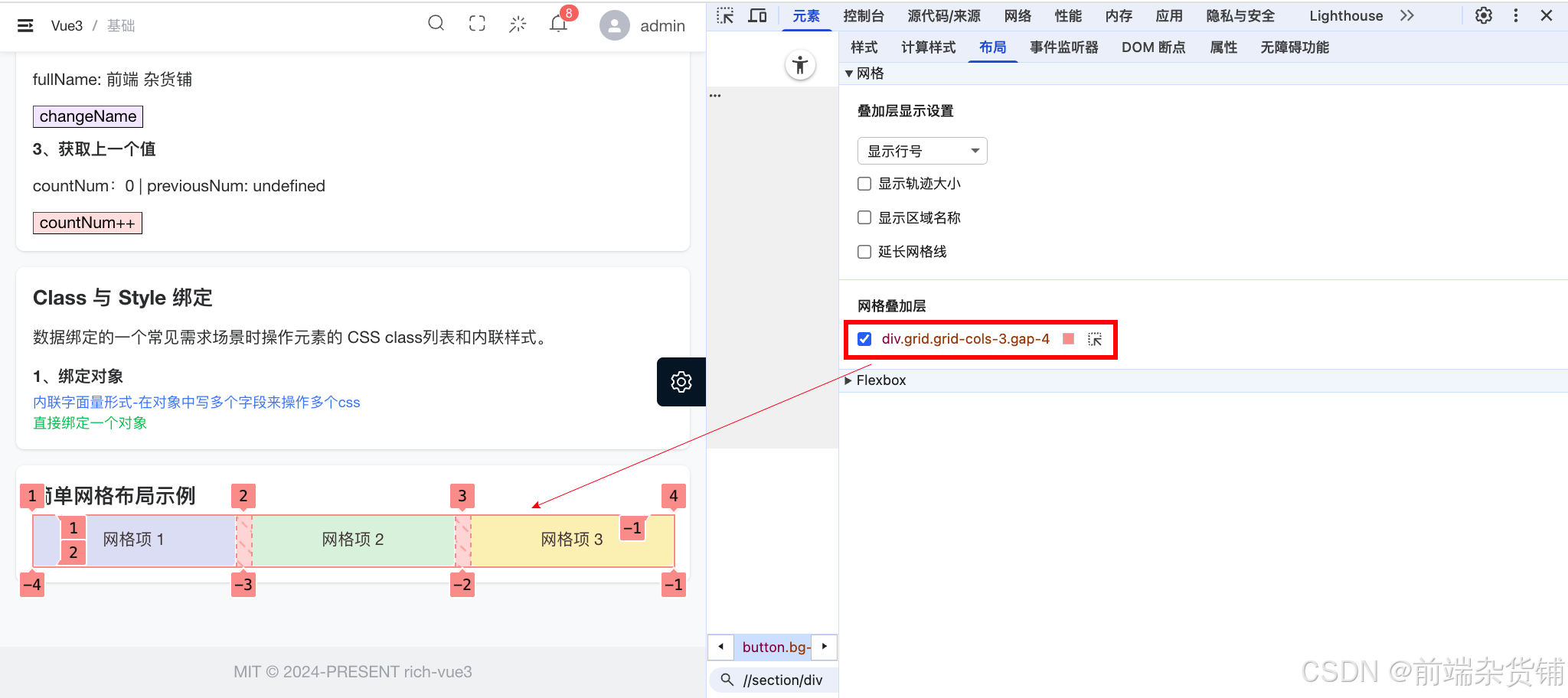Collapse the 网格 section

849,73
